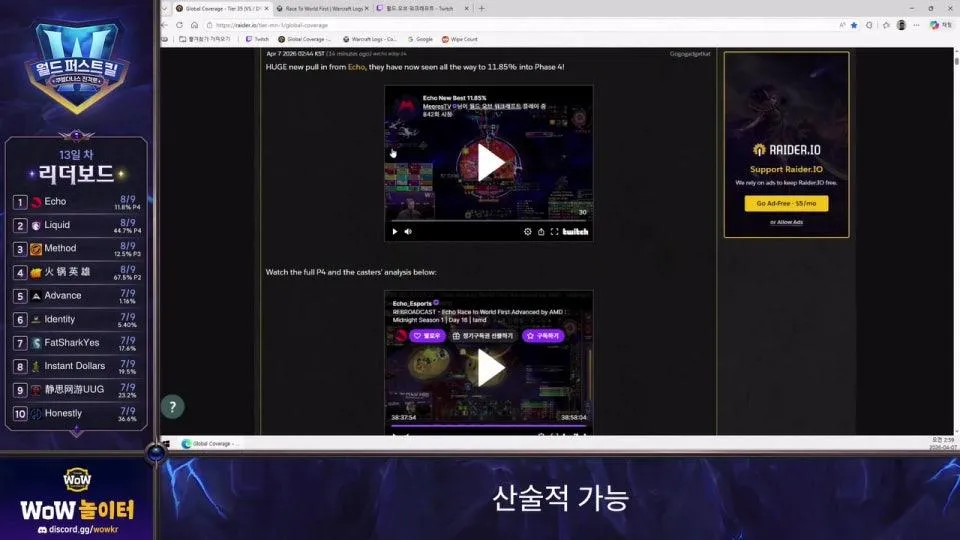
Task: Go to browser home page
Action: tap(194, 25)
